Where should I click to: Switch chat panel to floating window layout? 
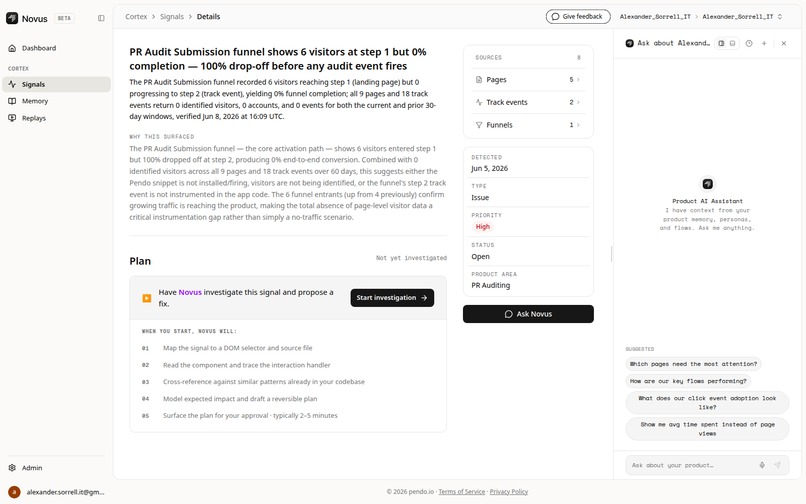(x=732, y=44)
